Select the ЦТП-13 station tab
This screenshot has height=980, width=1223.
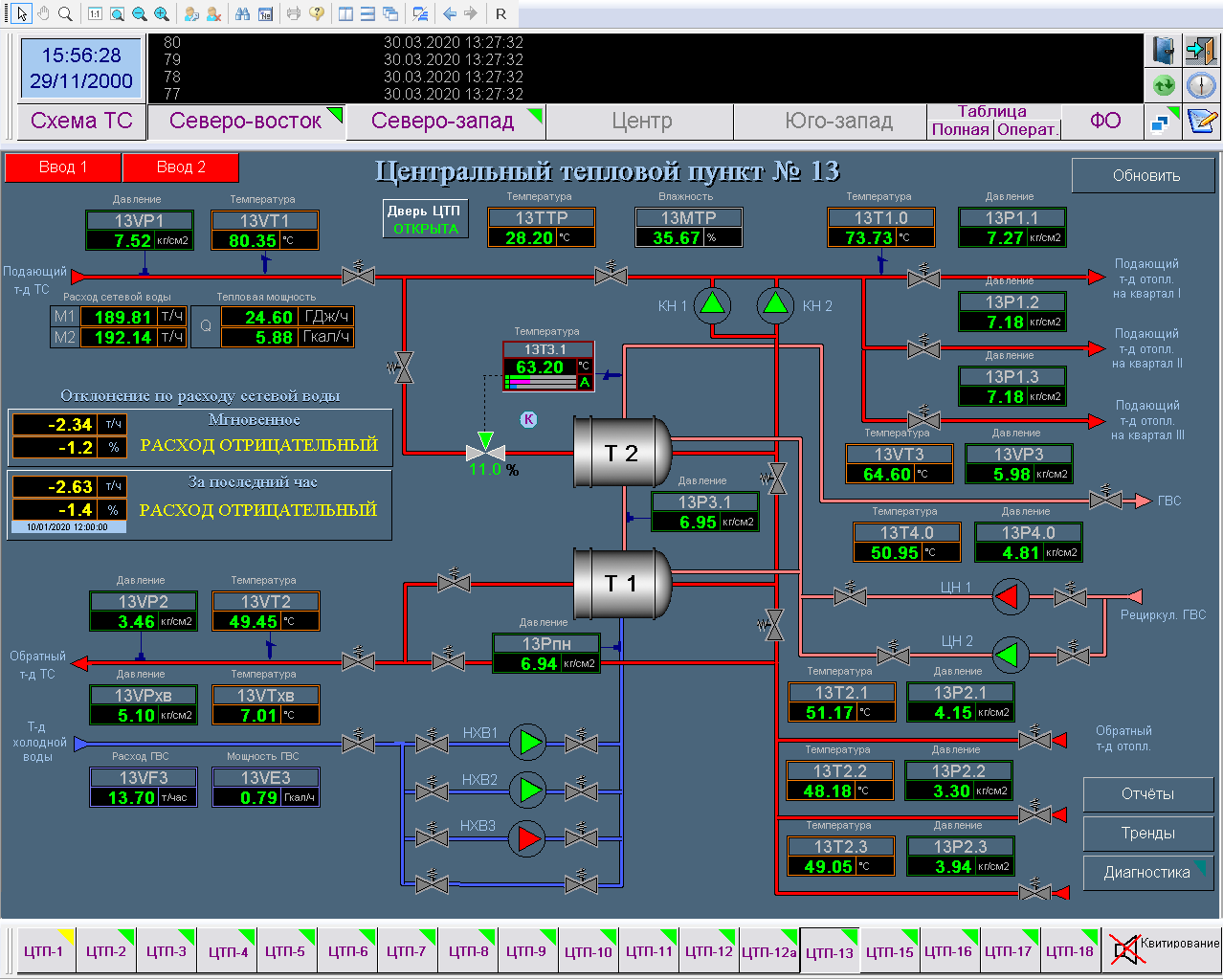[830, 952]
